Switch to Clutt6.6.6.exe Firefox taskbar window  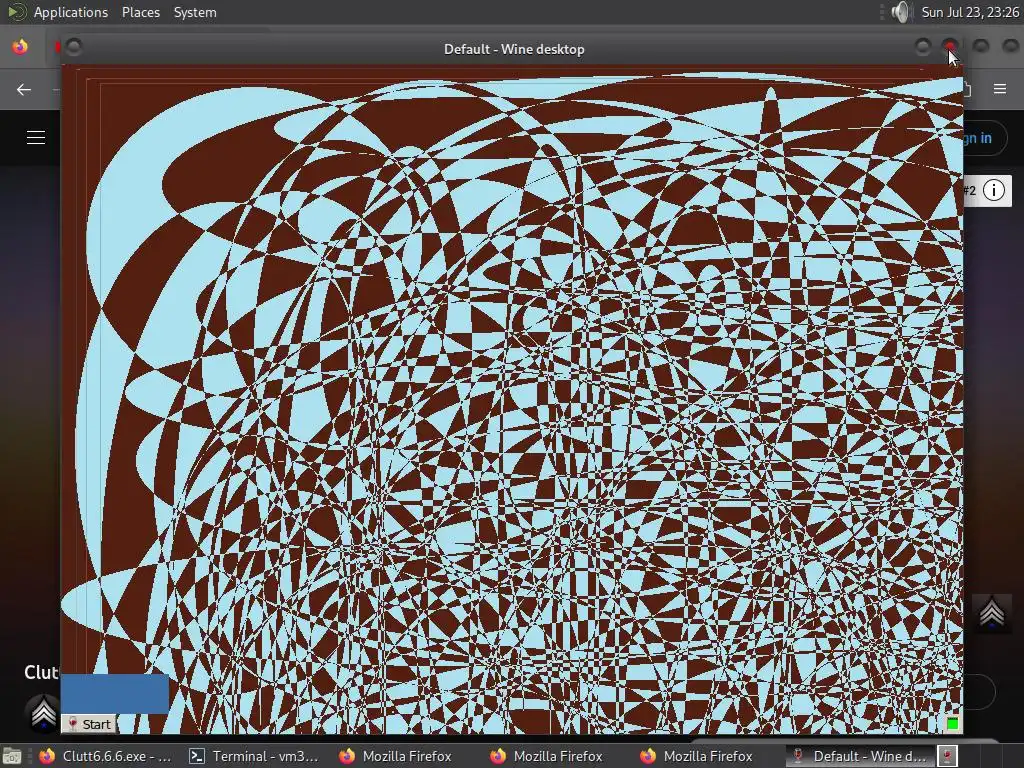(104, 756)
